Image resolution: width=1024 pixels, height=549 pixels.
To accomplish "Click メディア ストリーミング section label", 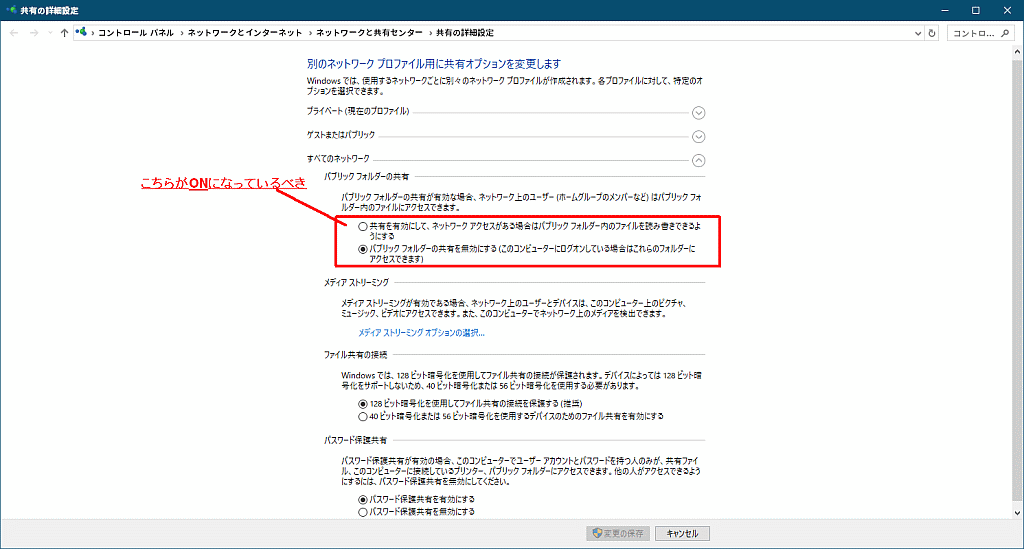I will click(x=356, y=283).
